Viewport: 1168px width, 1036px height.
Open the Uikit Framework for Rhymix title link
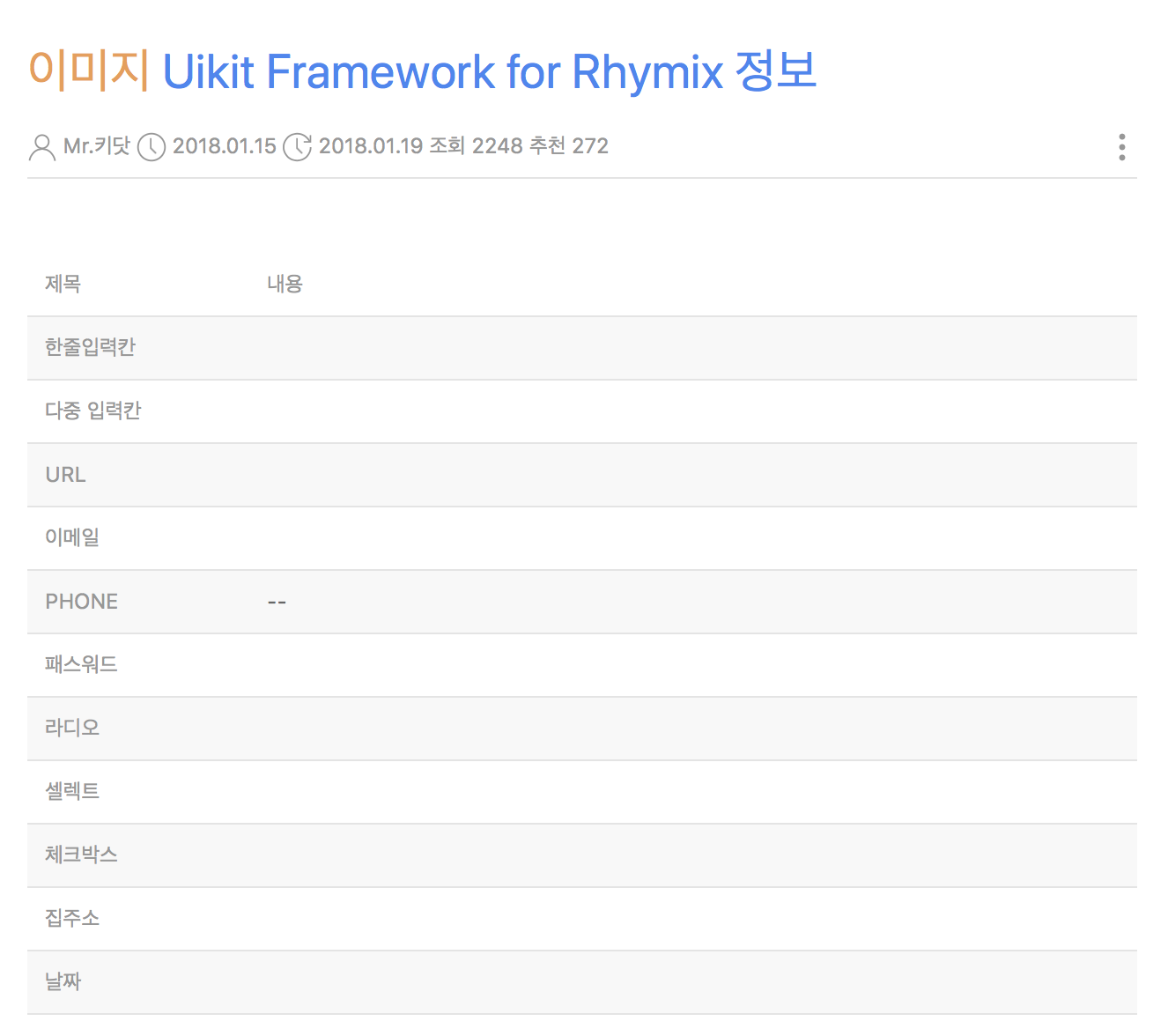491,70
